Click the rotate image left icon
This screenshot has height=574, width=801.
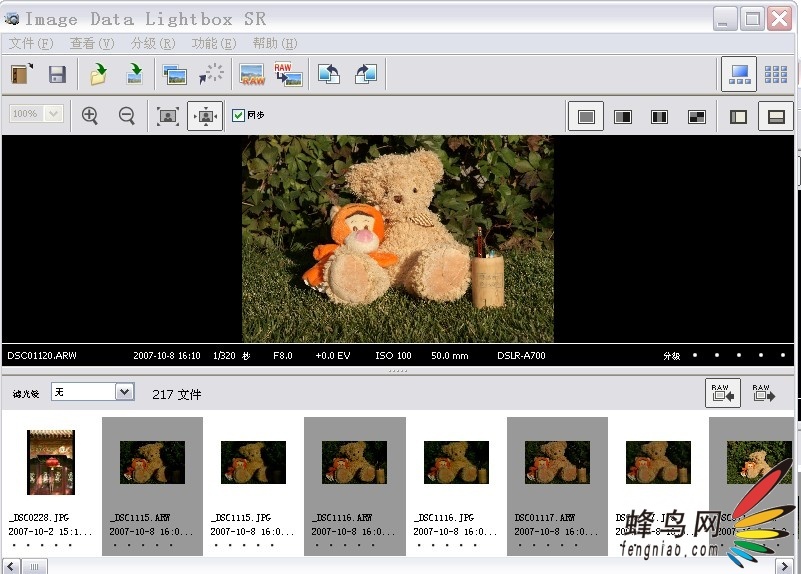[x=329, y=75]
